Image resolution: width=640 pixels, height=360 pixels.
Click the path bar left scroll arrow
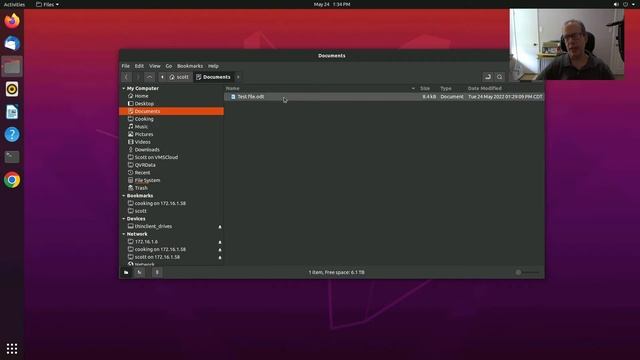click(162, 77)
